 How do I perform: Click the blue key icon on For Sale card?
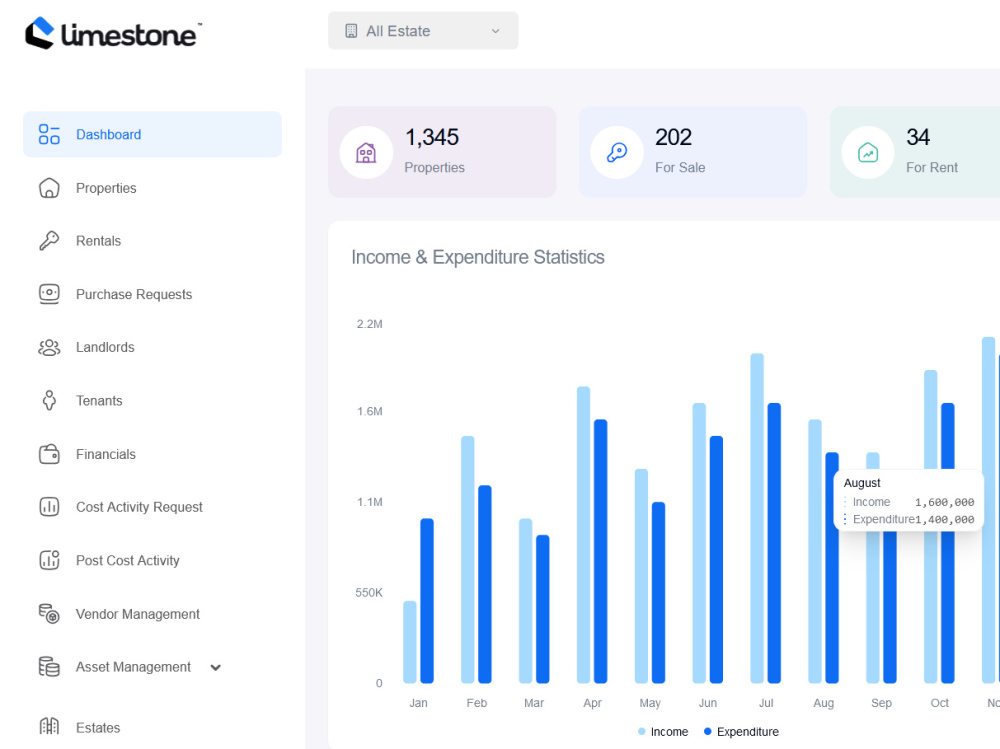[617, 152]
